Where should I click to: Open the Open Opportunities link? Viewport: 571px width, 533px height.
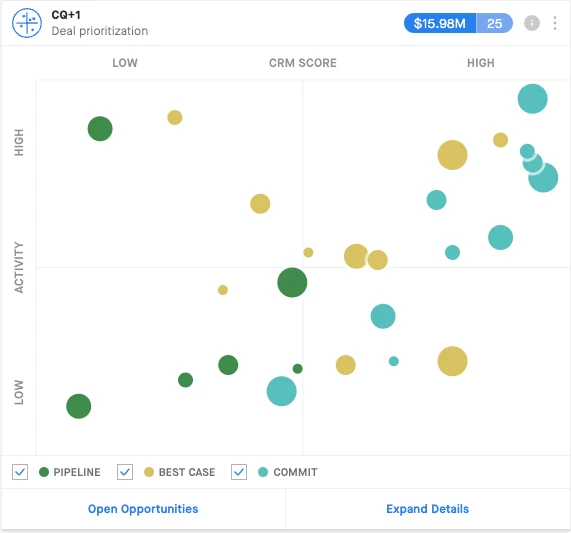click(x=143, y=509)
